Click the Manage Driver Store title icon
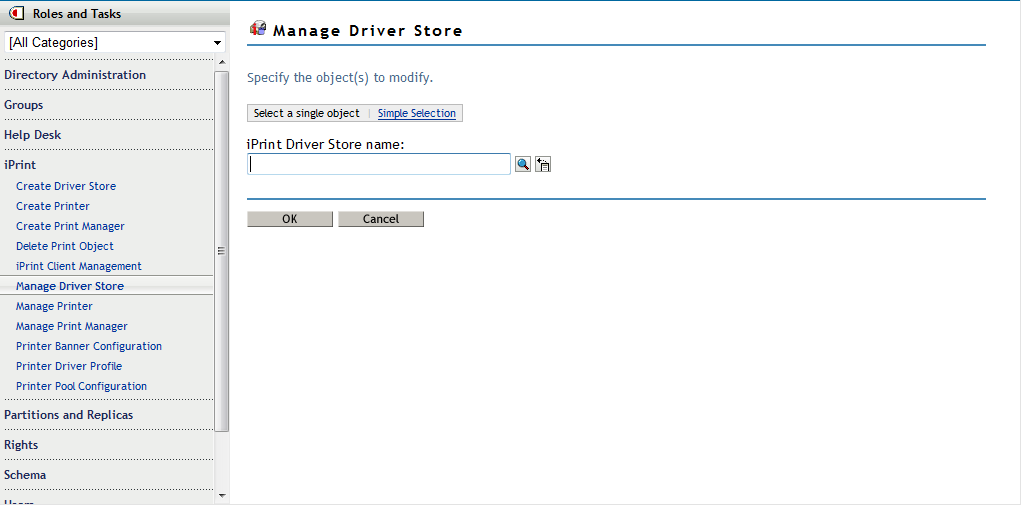This screenshot has height=506, width=1022. click(258, 28)
